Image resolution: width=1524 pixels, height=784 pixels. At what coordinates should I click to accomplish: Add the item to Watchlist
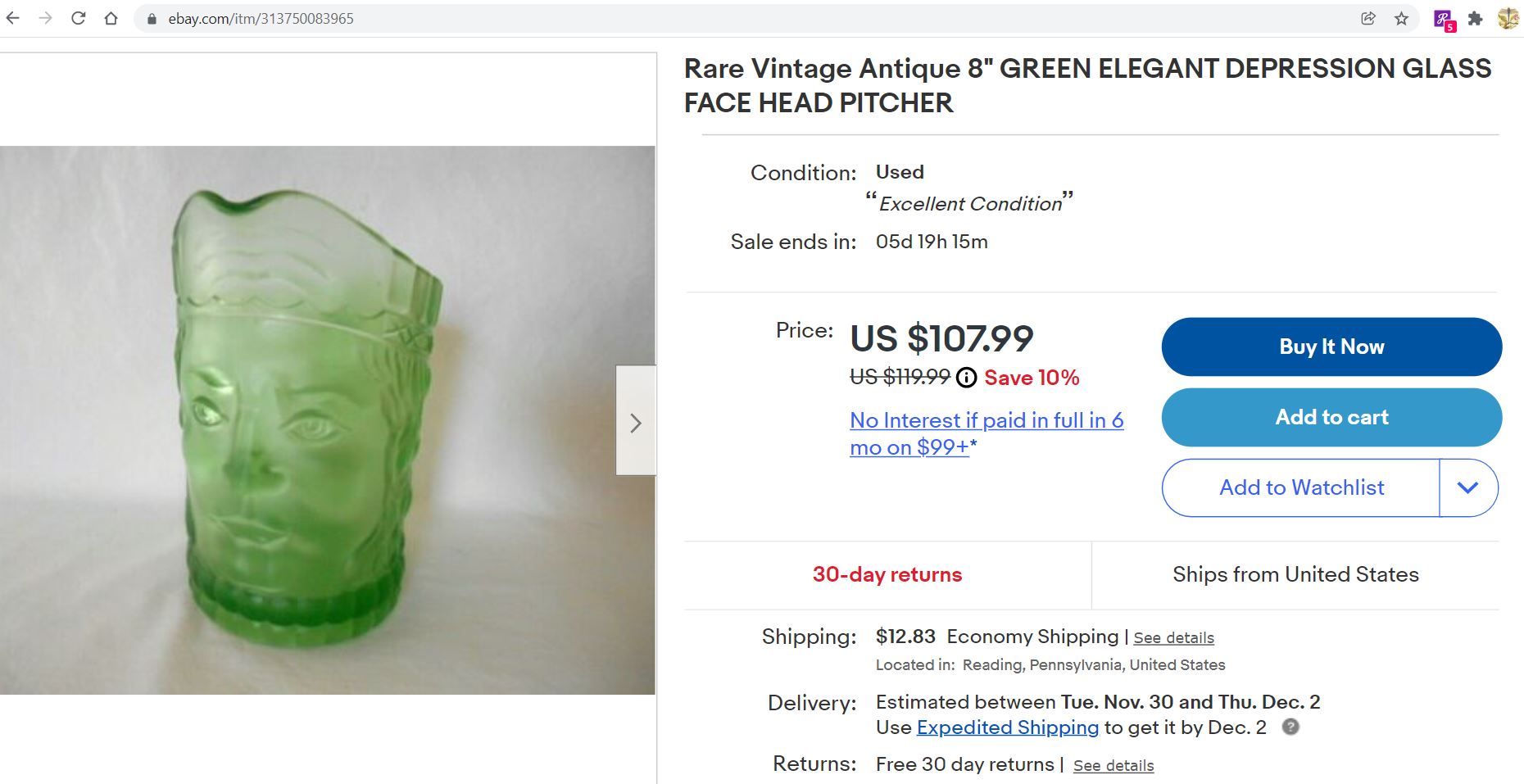(1301, 487)
